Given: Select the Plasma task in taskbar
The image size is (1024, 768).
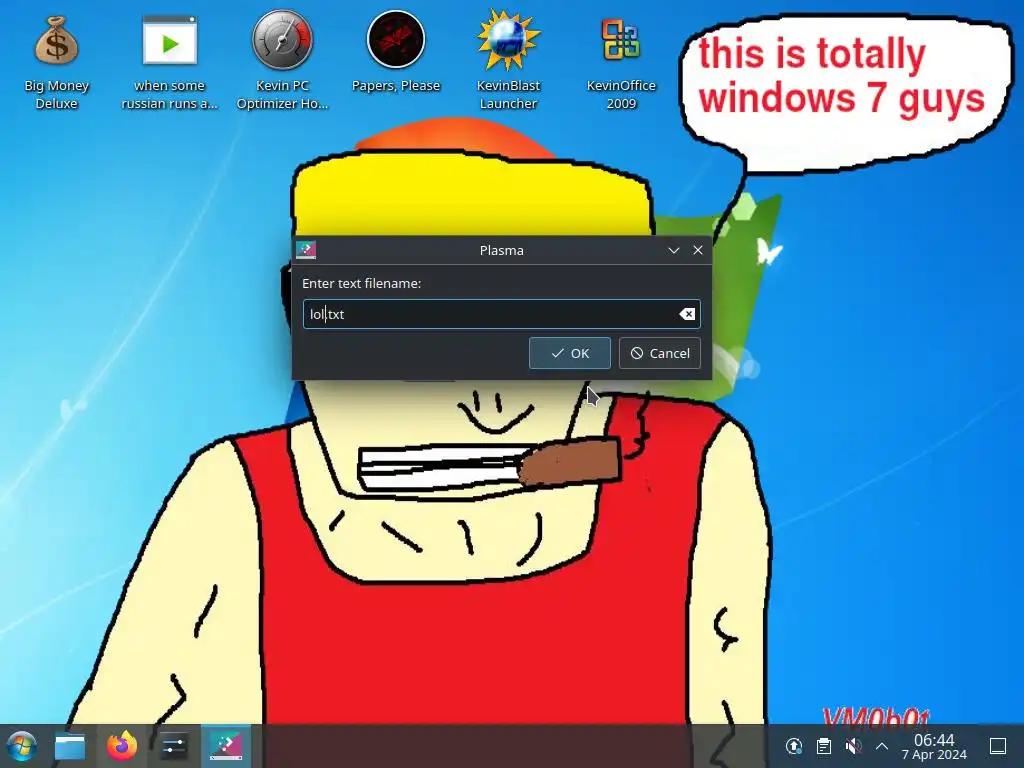Looking at the screenshot, I should (x=226, y=746).
